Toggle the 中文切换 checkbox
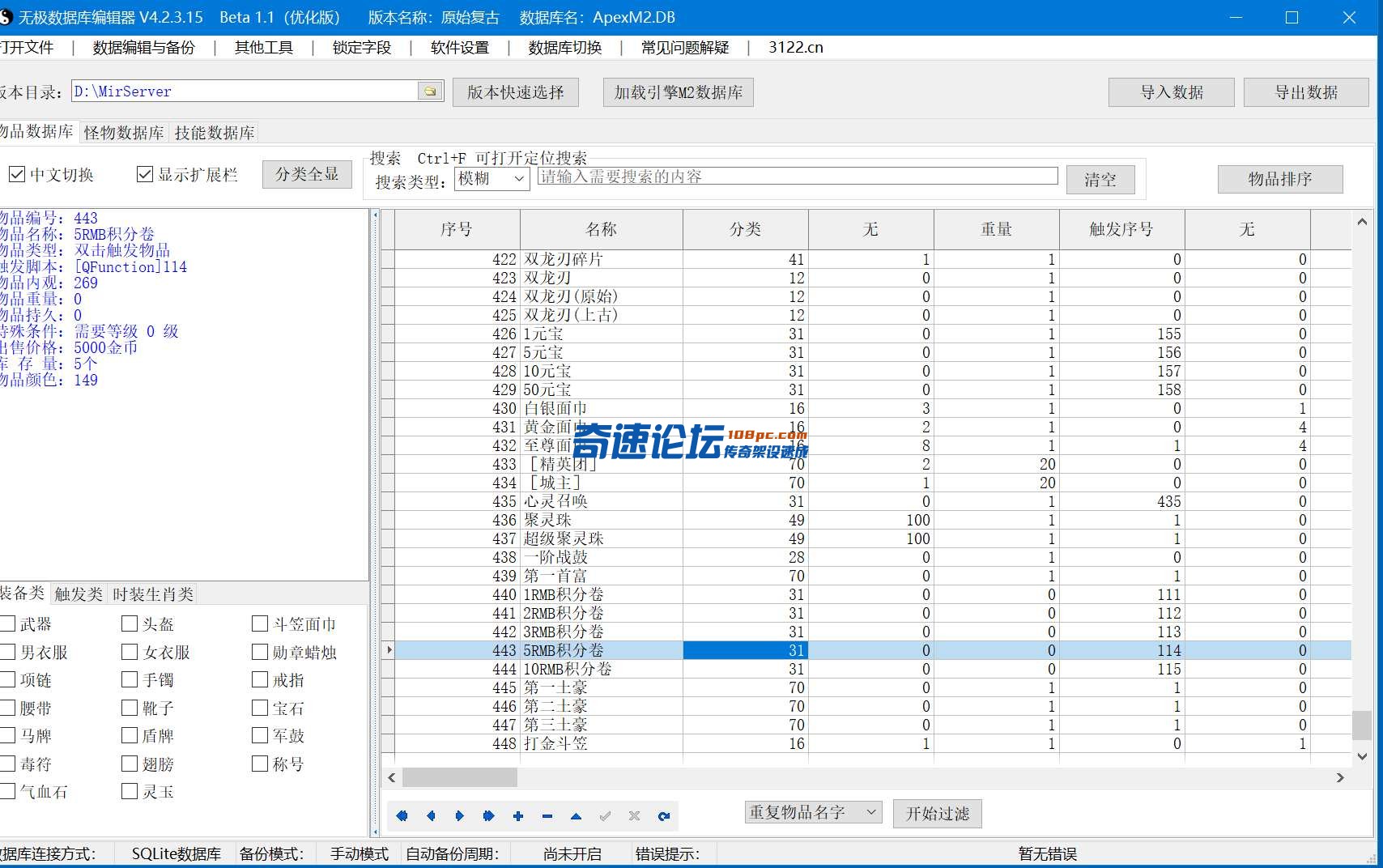 pos(16,174)
